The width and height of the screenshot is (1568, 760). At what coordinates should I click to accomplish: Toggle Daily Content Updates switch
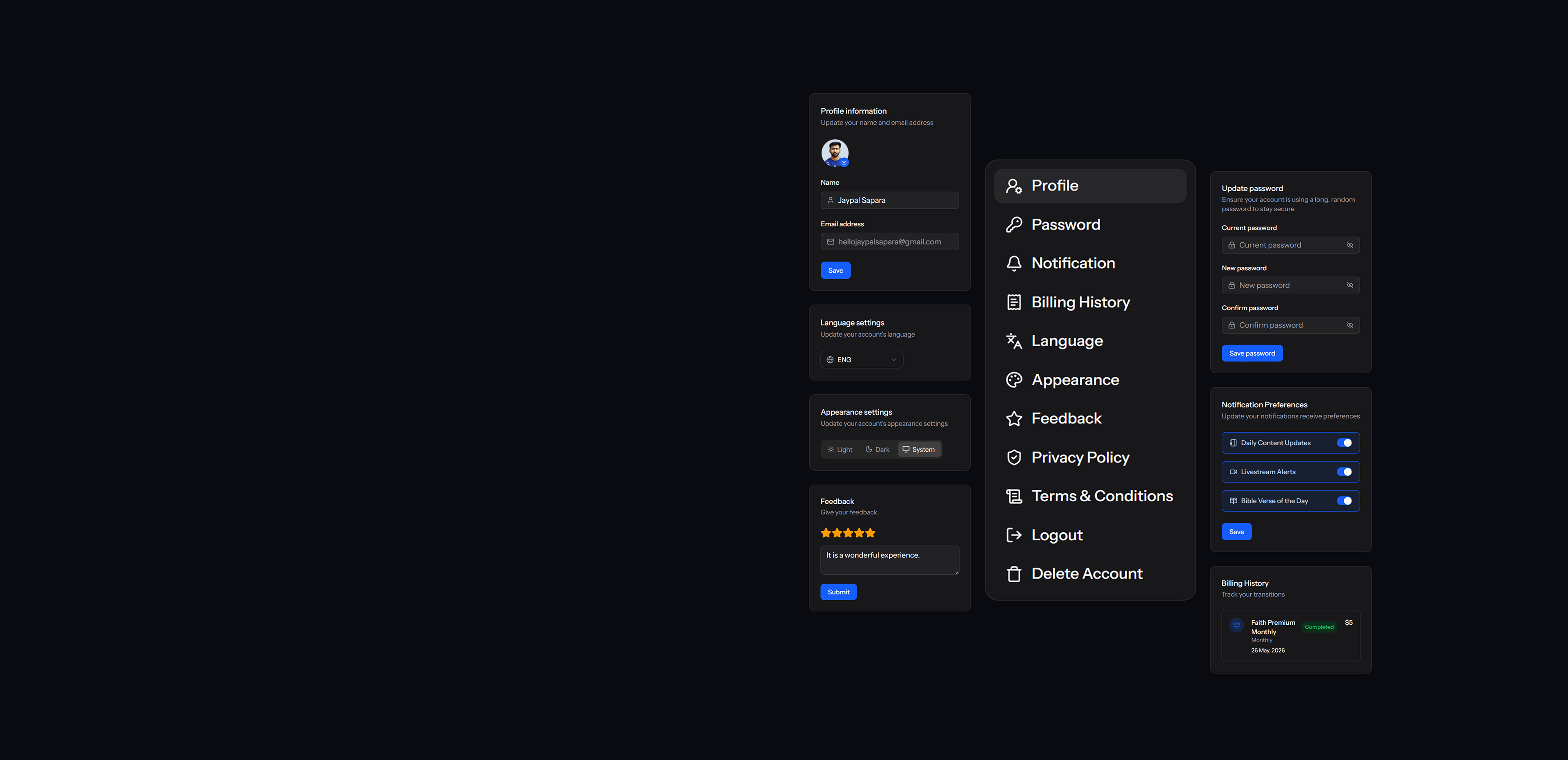[x=1344, y=443]
